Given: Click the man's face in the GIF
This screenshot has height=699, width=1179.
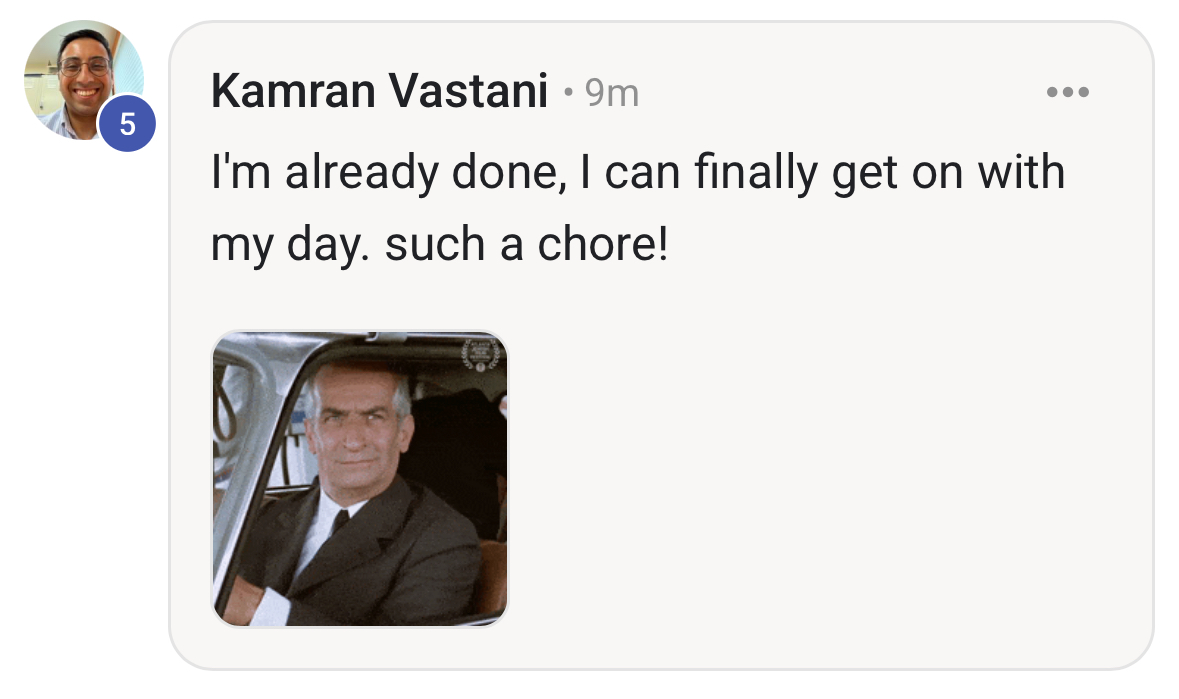Looking at the screenshot, I should click(356, 430).
